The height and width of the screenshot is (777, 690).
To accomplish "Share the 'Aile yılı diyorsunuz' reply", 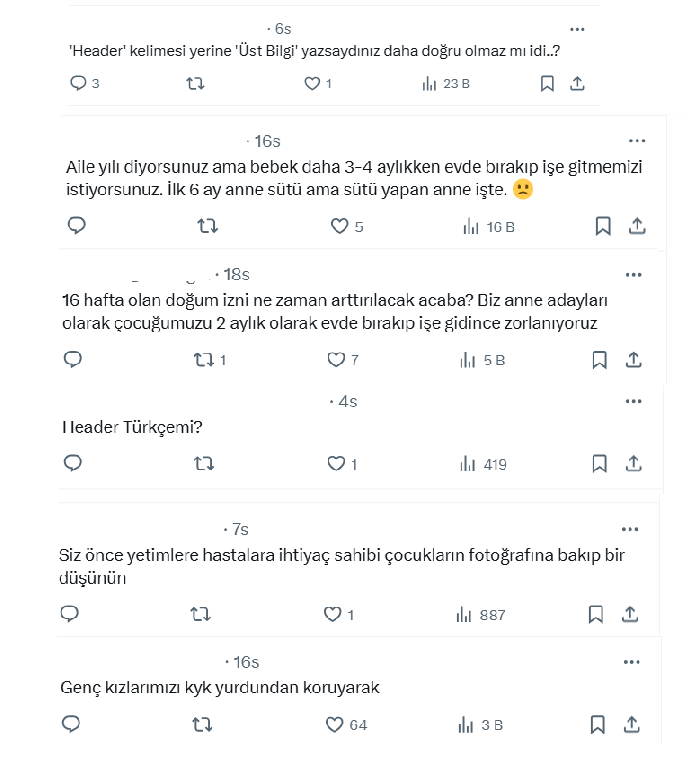I will (x=636, y=227).
